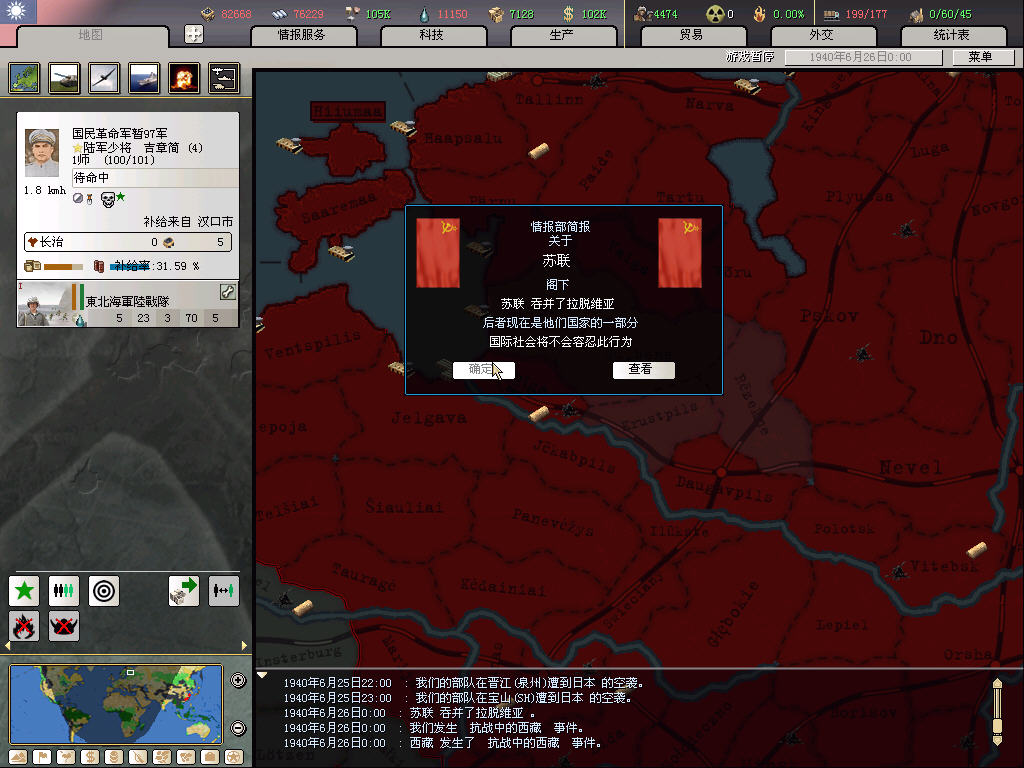Open the 生产 tab

click(x=562, y=35)
